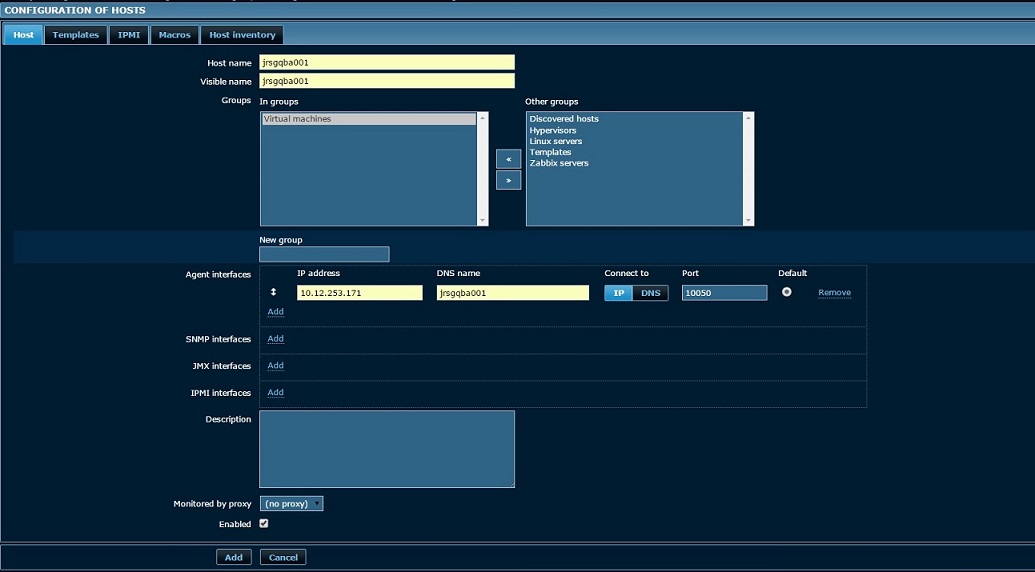This screenshot has height=572, width=1035.
Task: Toggle the Enabled checkbox
Action: click(264, 523)
